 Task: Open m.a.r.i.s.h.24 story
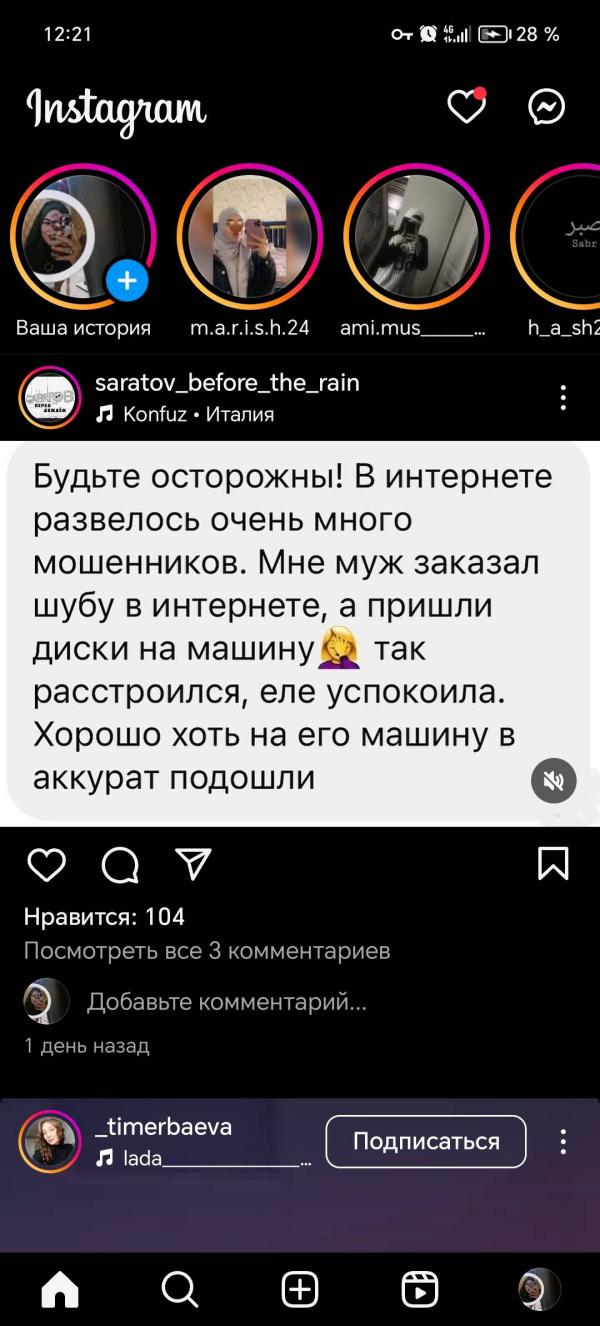250,236
